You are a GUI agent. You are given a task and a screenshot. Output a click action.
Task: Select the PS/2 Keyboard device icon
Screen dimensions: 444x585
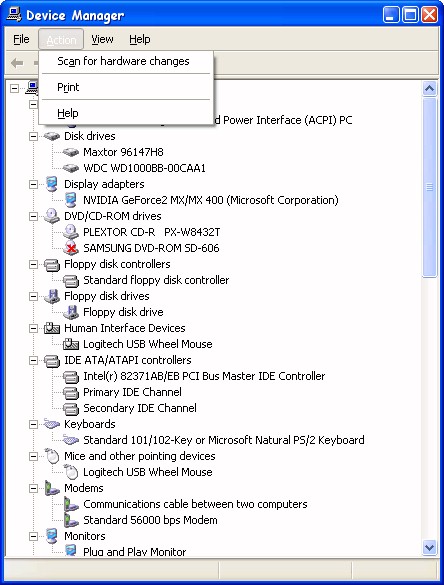tap(71, 440)
